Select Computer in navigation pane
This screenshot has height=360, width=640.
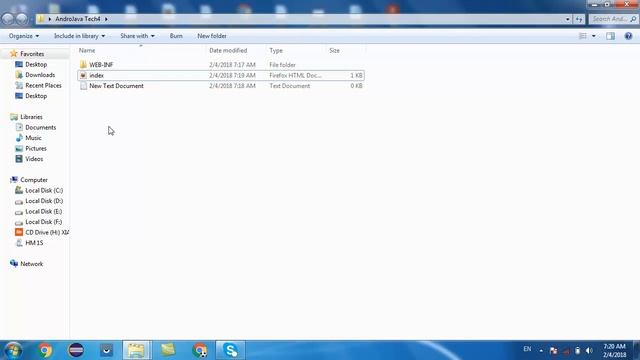click(x=34, y=180)
